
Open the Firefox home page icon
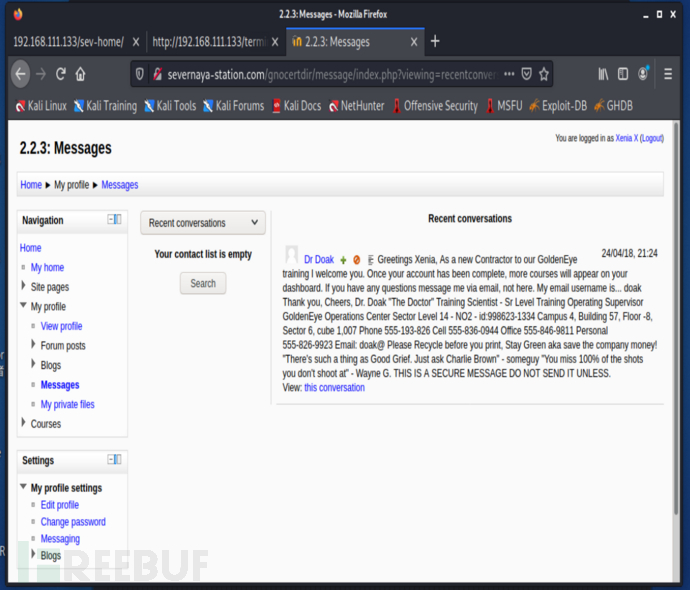81,74
